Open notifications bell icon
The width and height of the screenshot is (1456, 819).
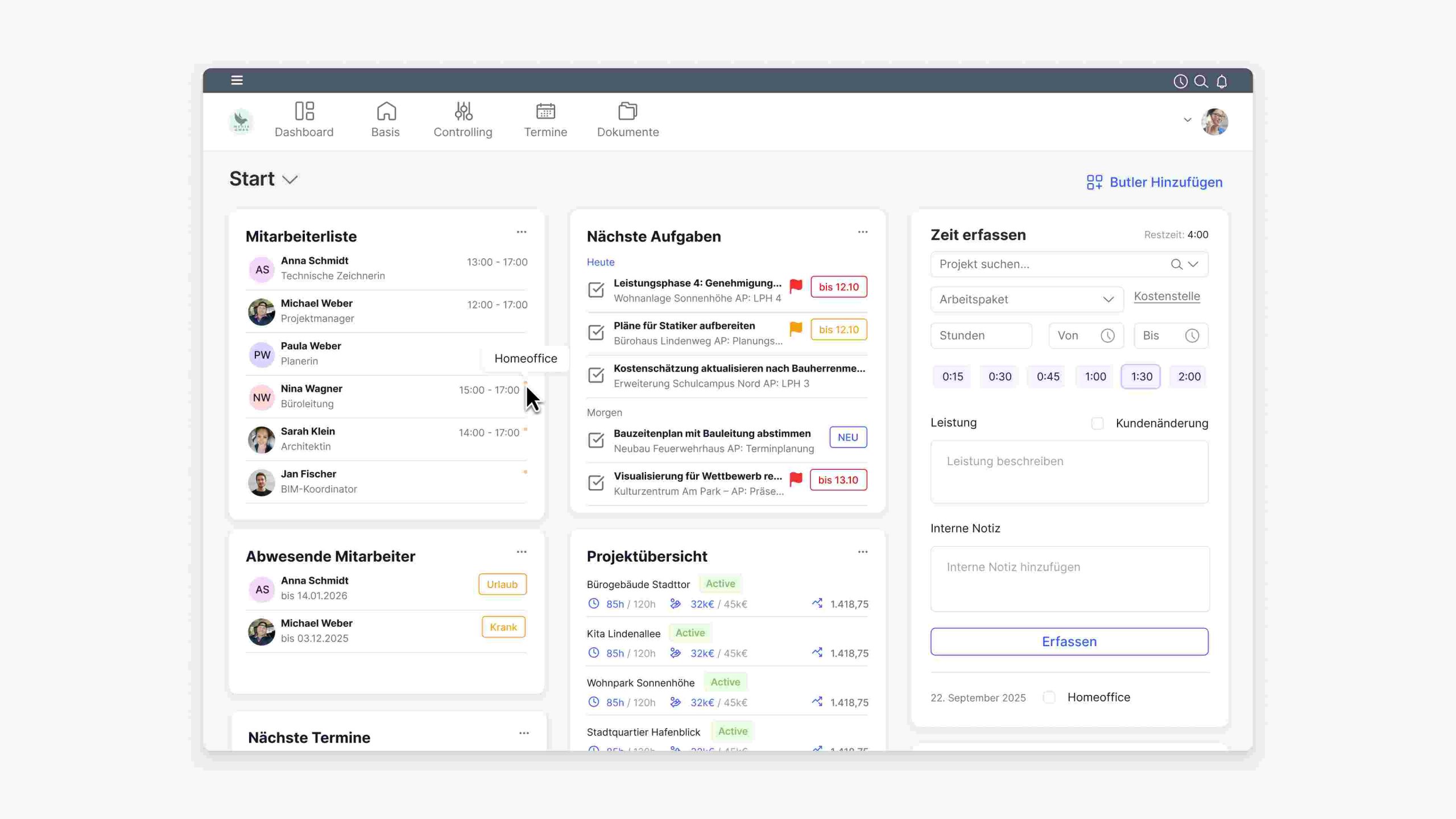(1222, 81)
